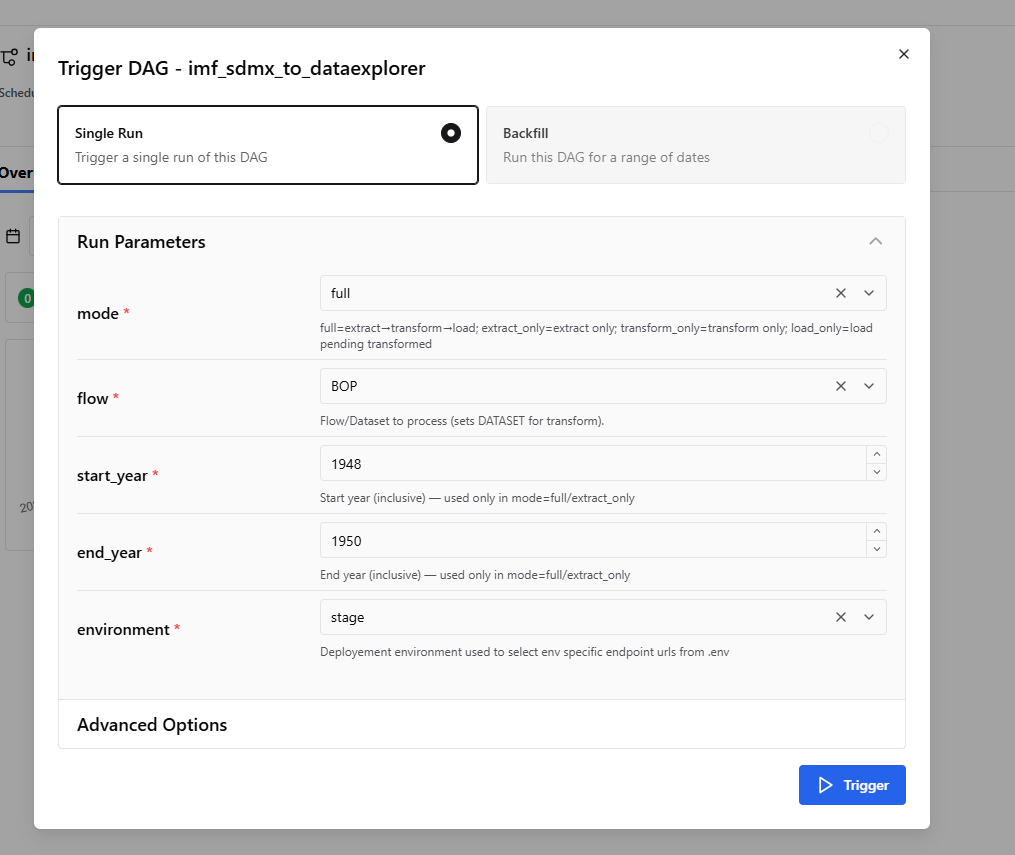The width and height of the screenshot is (1015, 855).
Task: Collapse the Run Parameters section
Action: (x=876, y=241)
